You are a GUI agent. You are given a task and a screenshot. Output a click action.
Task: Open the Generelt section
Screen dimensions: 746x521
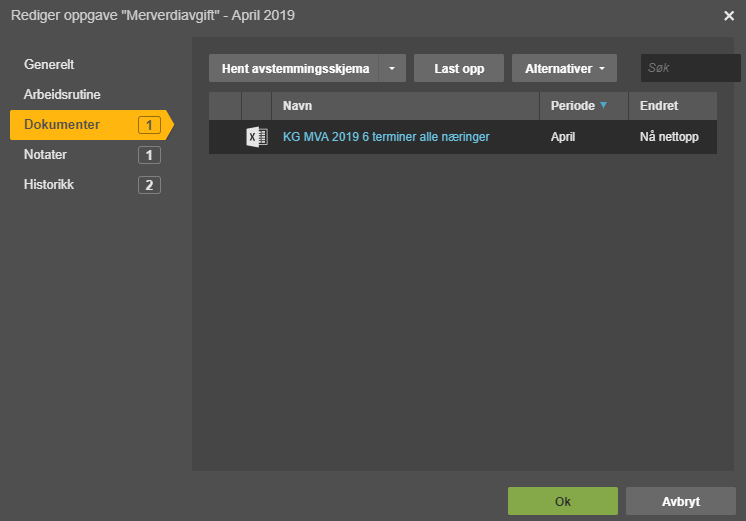point(49,64)
